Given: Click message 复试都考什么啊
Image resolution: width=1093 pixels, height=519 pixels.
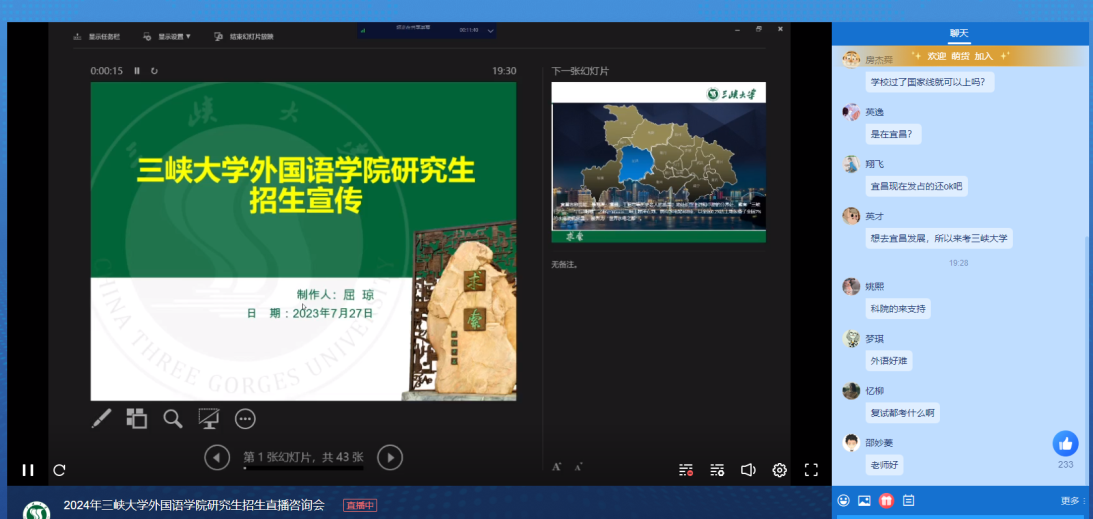Looking at the screenshot, I should pos(903,412).
